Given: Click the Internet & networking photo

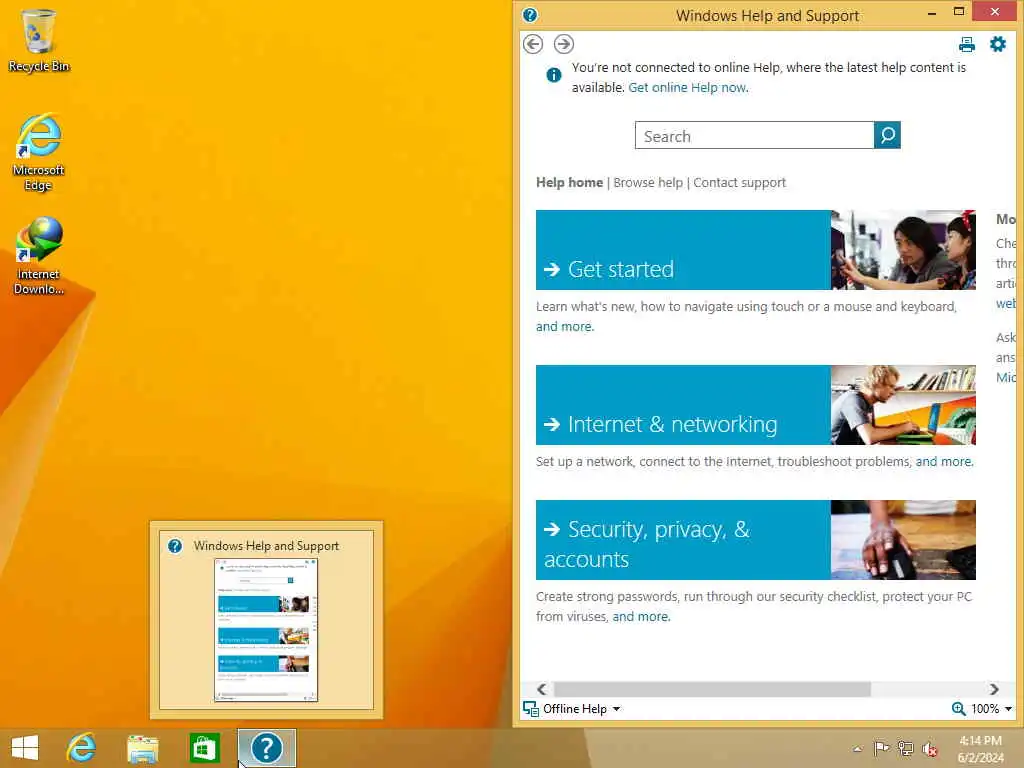Looking at the screenshot, I should coord(903,405).
